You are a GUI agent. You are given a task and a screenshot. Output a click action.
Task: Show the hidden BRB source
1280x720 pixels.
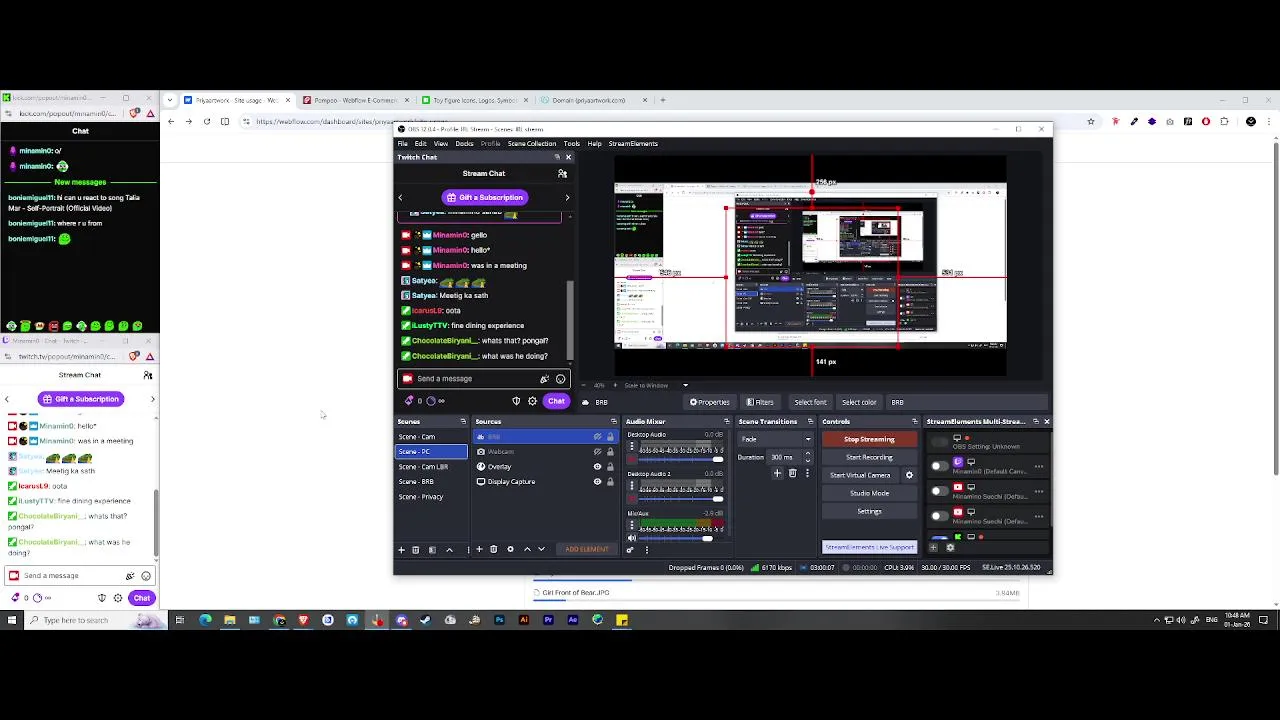(597, 437)
